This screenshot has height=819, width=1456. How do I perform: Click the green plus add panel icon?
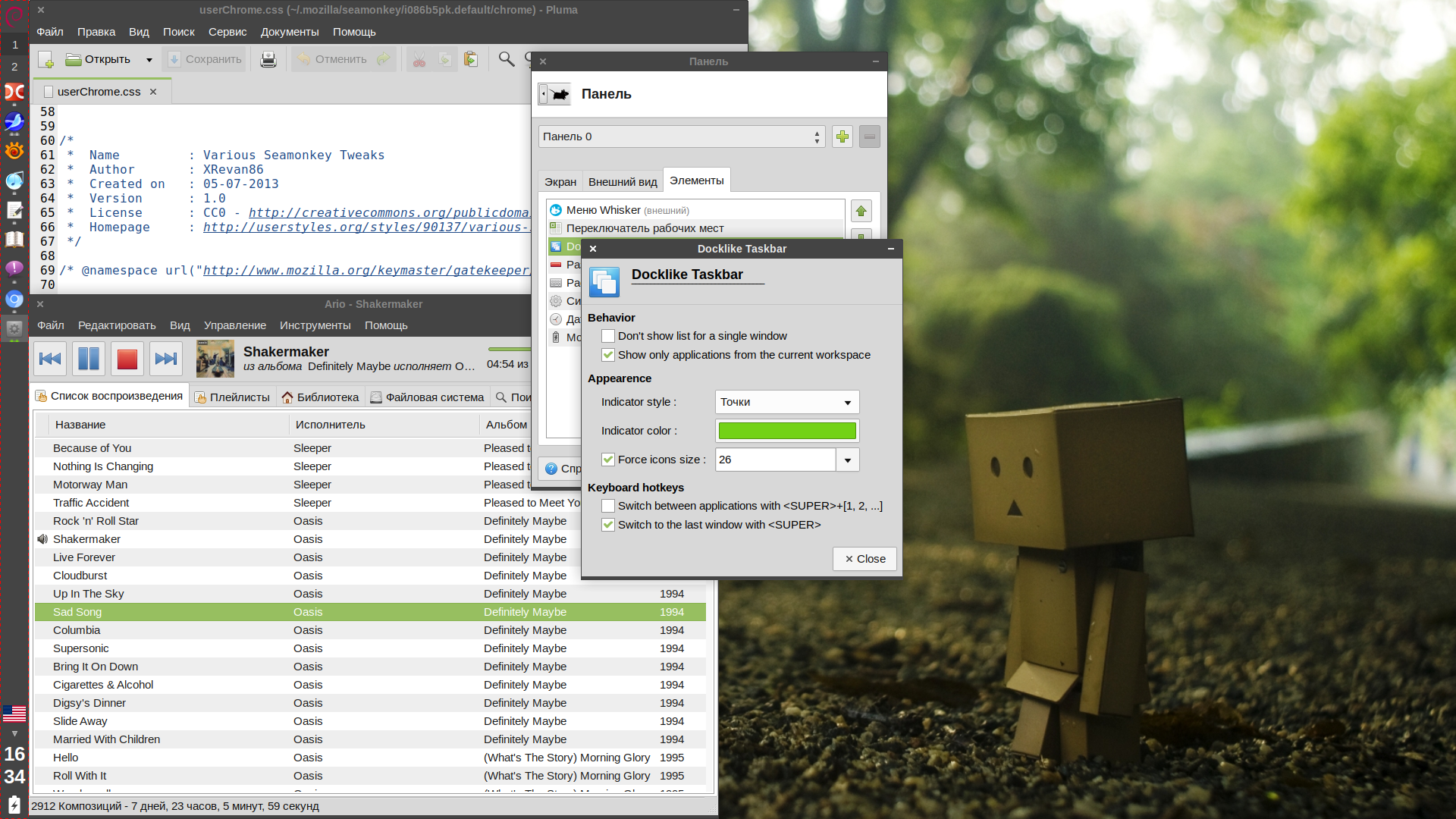[843, 136]
